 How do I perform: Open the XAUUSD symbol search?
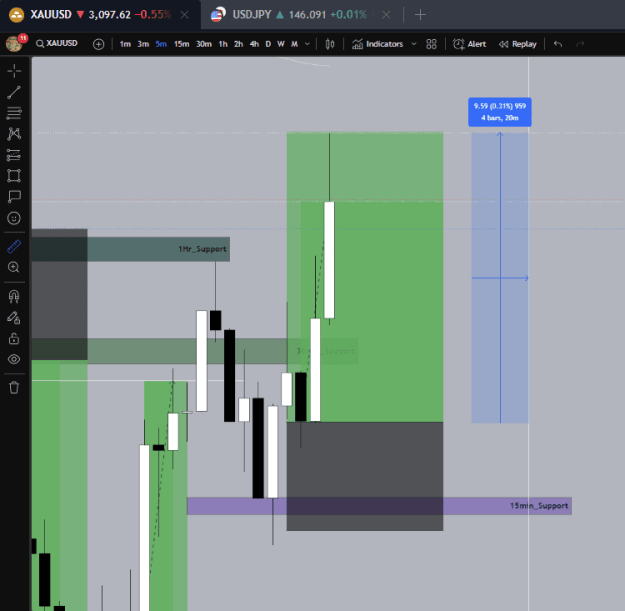pos(57,43)
